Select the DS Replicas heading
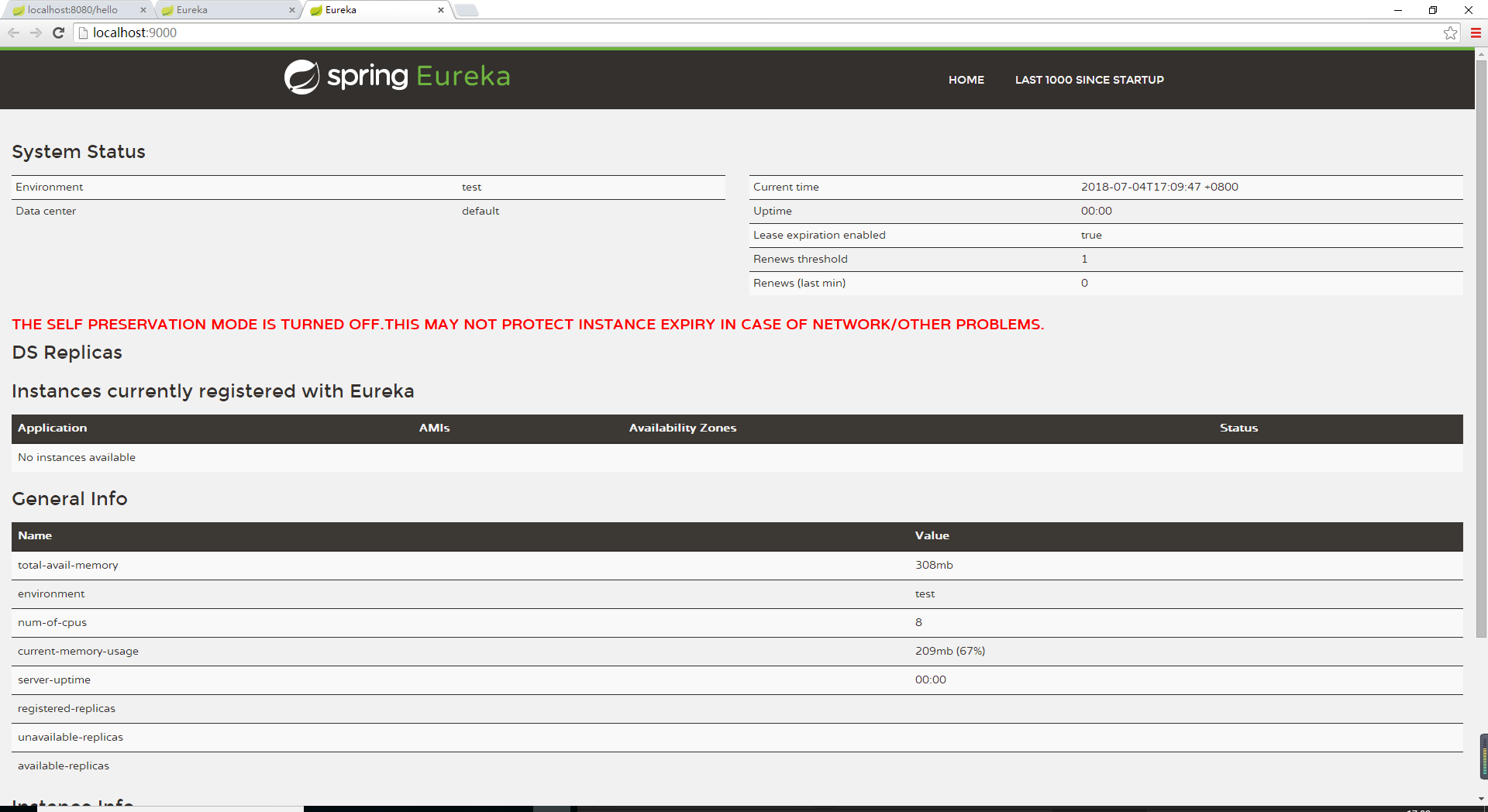This screenshot has height=812, width=1488. (67, 353)
